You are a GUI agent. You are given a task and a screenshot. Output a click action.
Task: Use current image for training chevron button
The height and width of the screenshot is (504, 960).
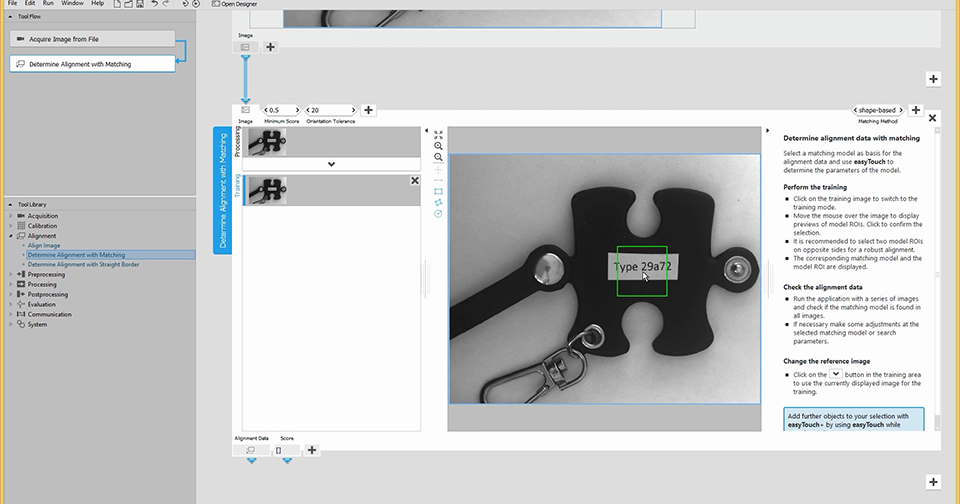click(x=331, y=164)
